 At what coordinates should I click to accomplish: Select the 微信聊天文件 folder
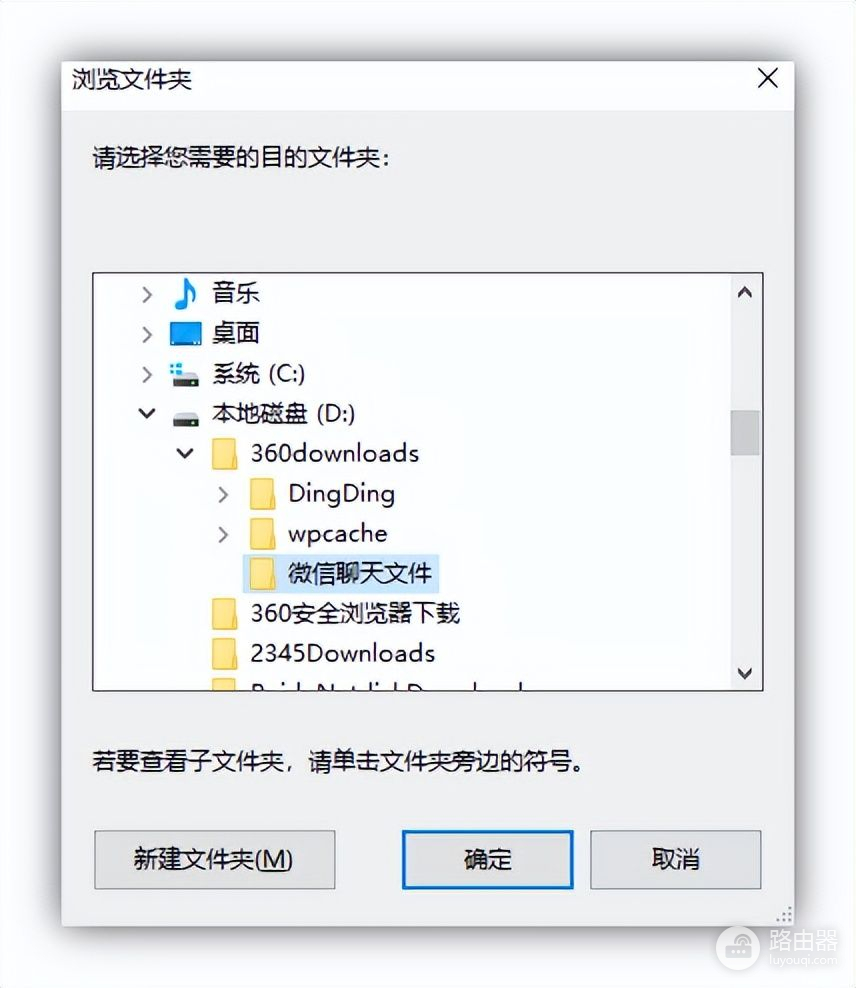click(x=341, y=573)
